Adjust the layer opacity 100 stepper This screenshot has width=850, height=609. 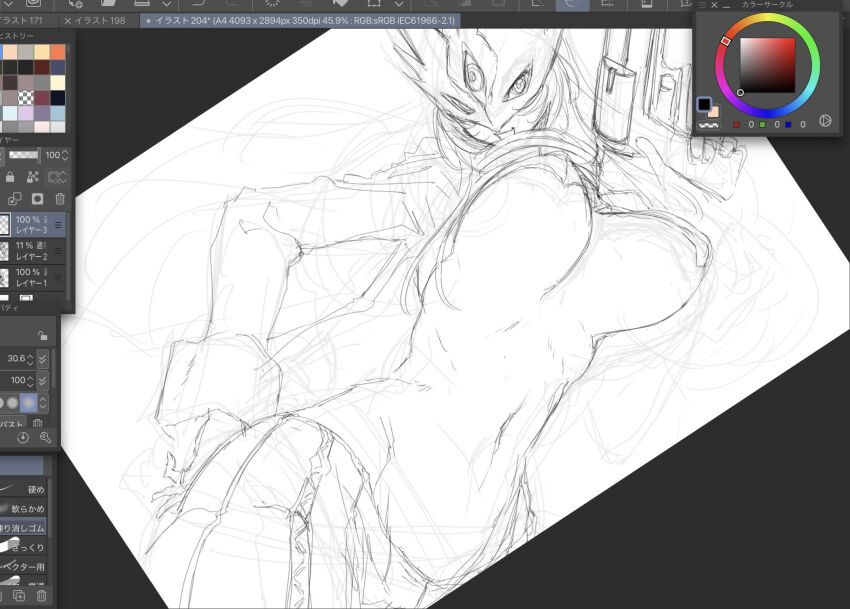coord(65,155)
